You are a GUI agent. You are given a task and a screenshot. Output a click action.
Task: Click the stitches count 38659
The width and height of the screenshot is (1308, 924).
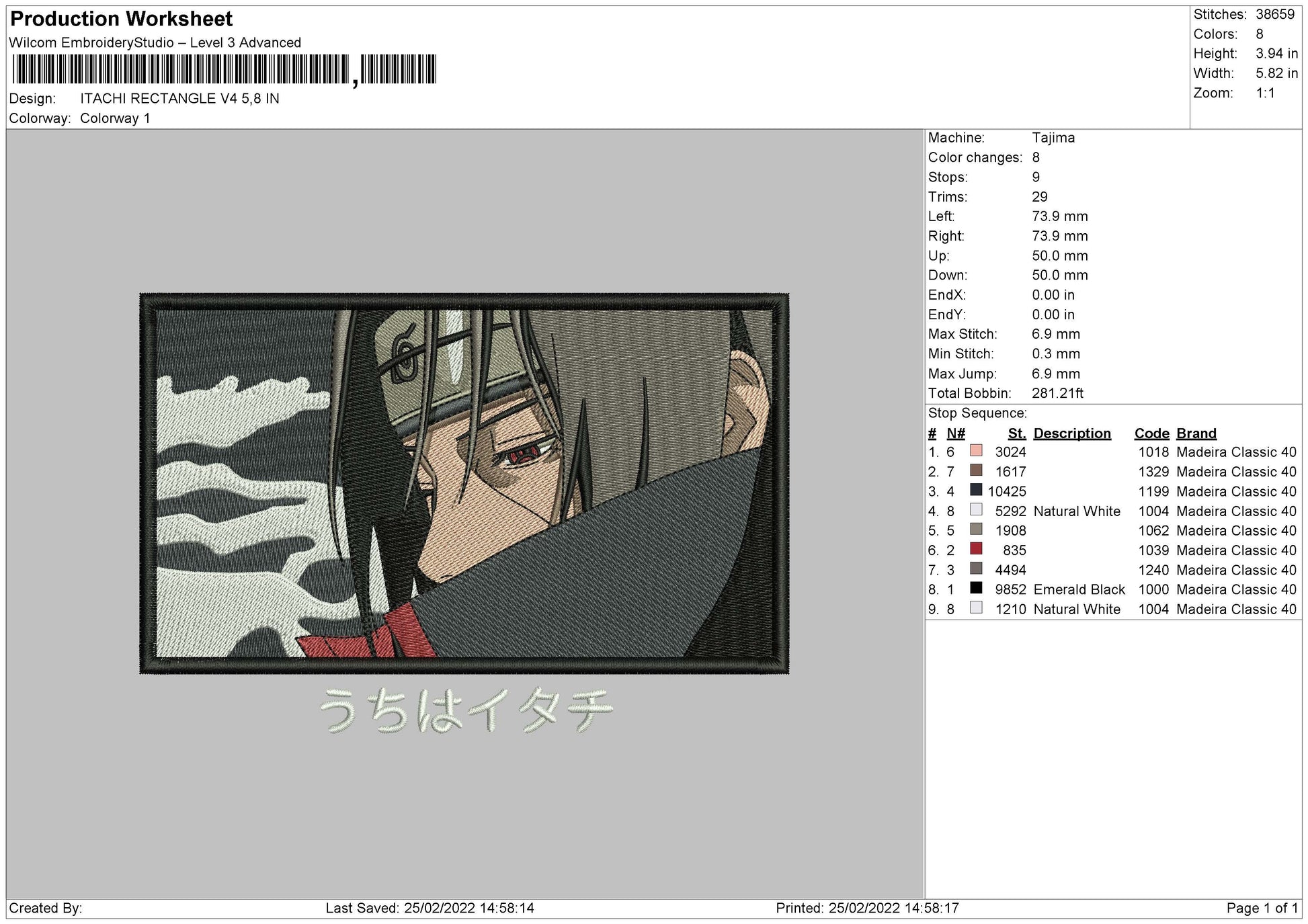[1274, 14]
